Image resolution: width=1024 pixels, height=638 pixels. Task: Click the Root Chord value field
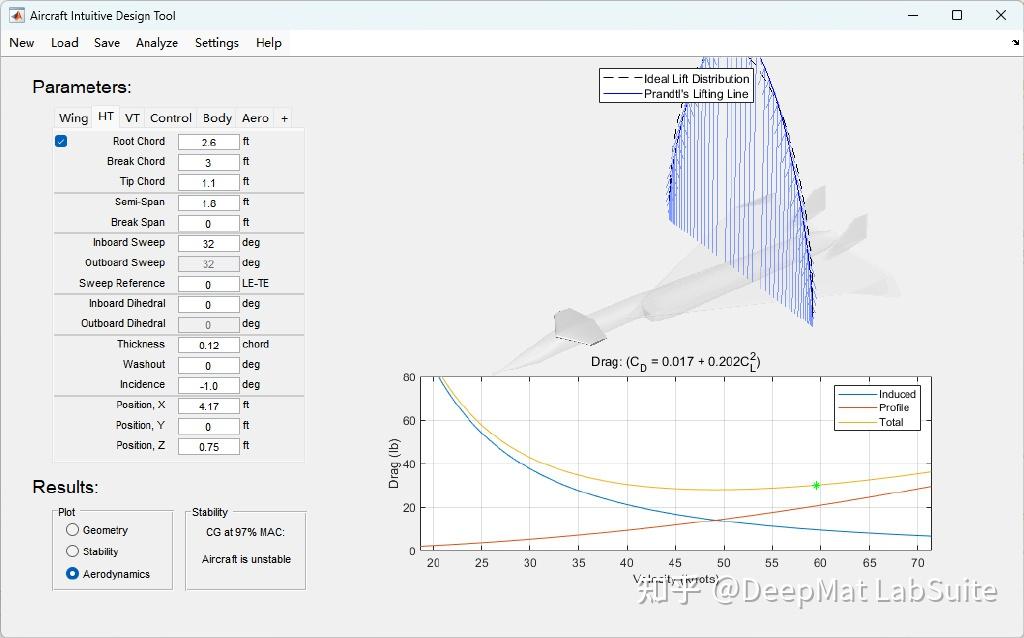[208, 141]
